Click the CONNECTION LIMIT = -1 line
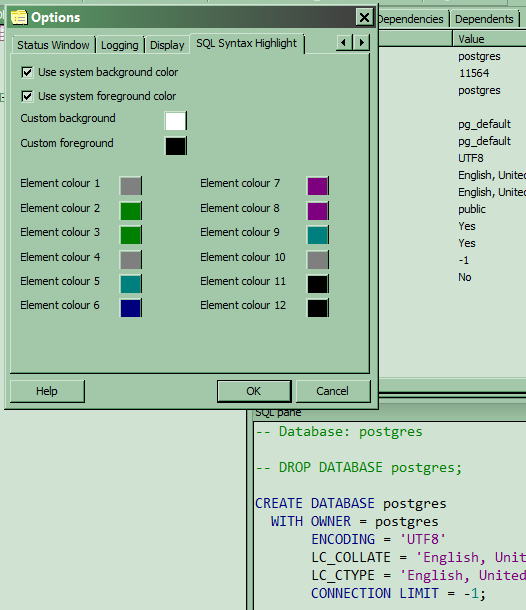The height and width of the screenshot is (610, 526). click(398, 593)
